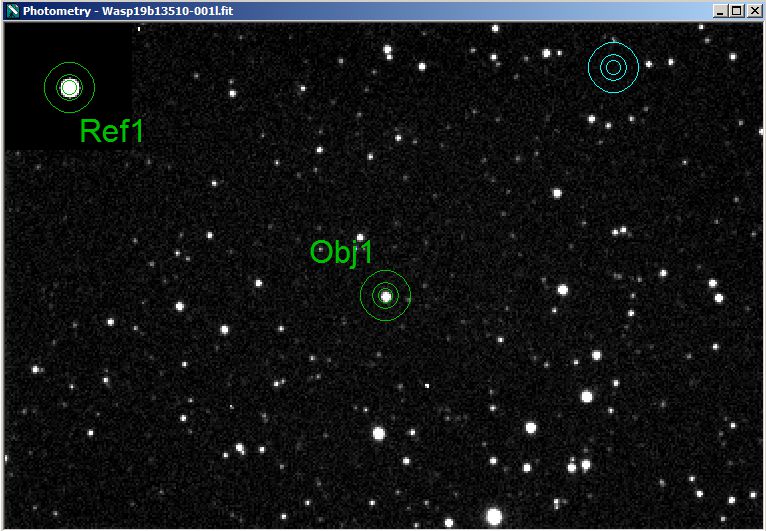The image size is (766, 531).
Task: Click the outer ring of the Obj1 annulus
Action: point(410,296)
